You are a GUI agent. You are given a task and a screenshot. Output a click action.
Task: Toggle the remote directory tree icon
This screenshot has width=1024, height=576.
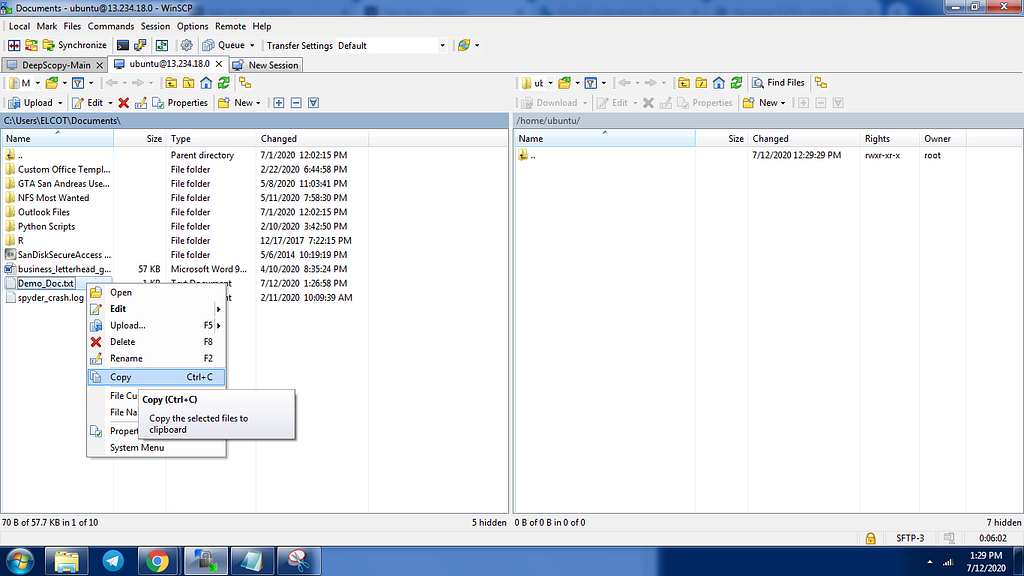click(821, 83)
